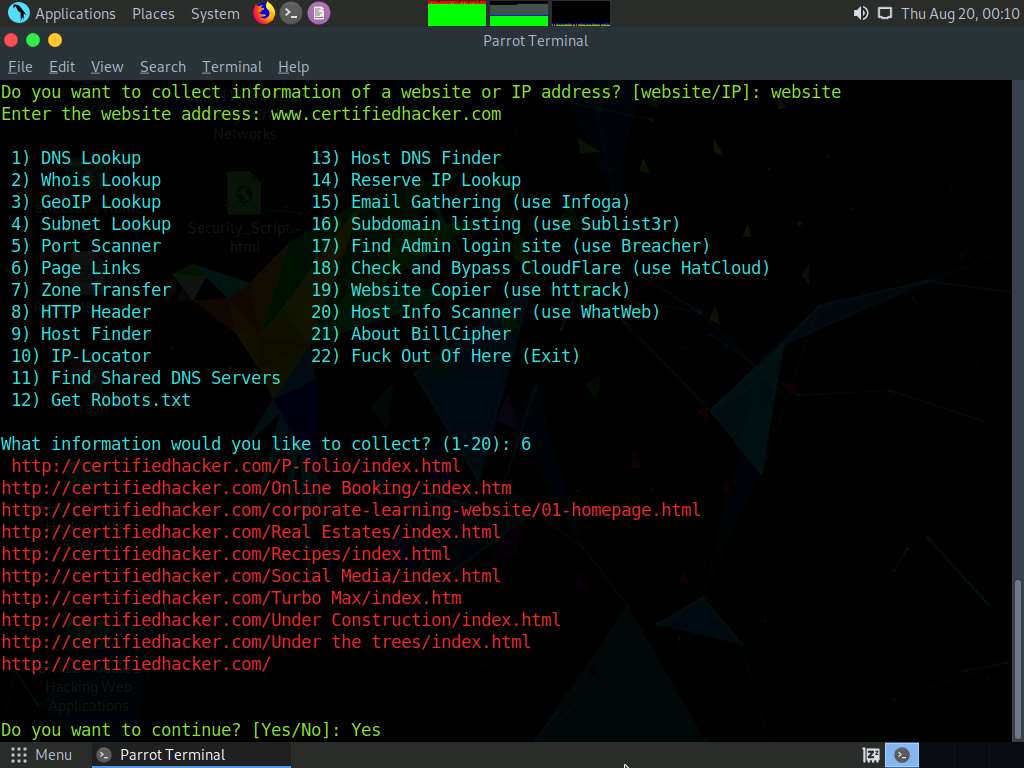Open the View menu
This screenshot has height=768, width=1024.
(x=107, y=67)
